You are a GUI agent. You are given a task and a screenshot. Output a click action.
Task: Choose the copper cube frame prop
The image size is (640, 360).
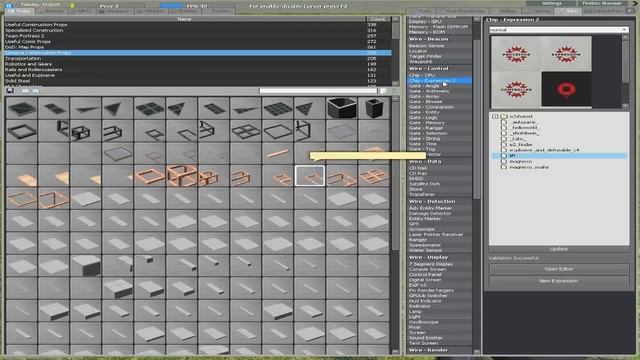click(x=182, y=176)
